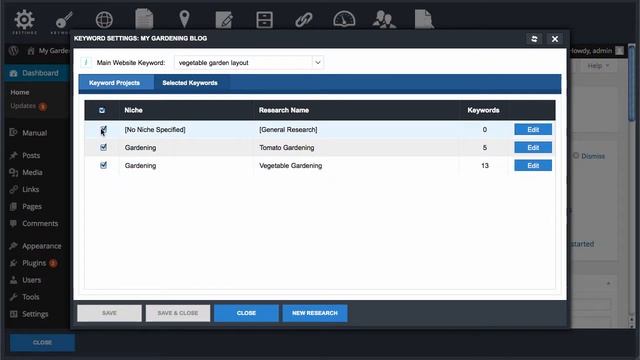The height and width of the screenshot is (360, 640).
Task: Click the [No Niche Specified] cell
Action: (155, 129)
